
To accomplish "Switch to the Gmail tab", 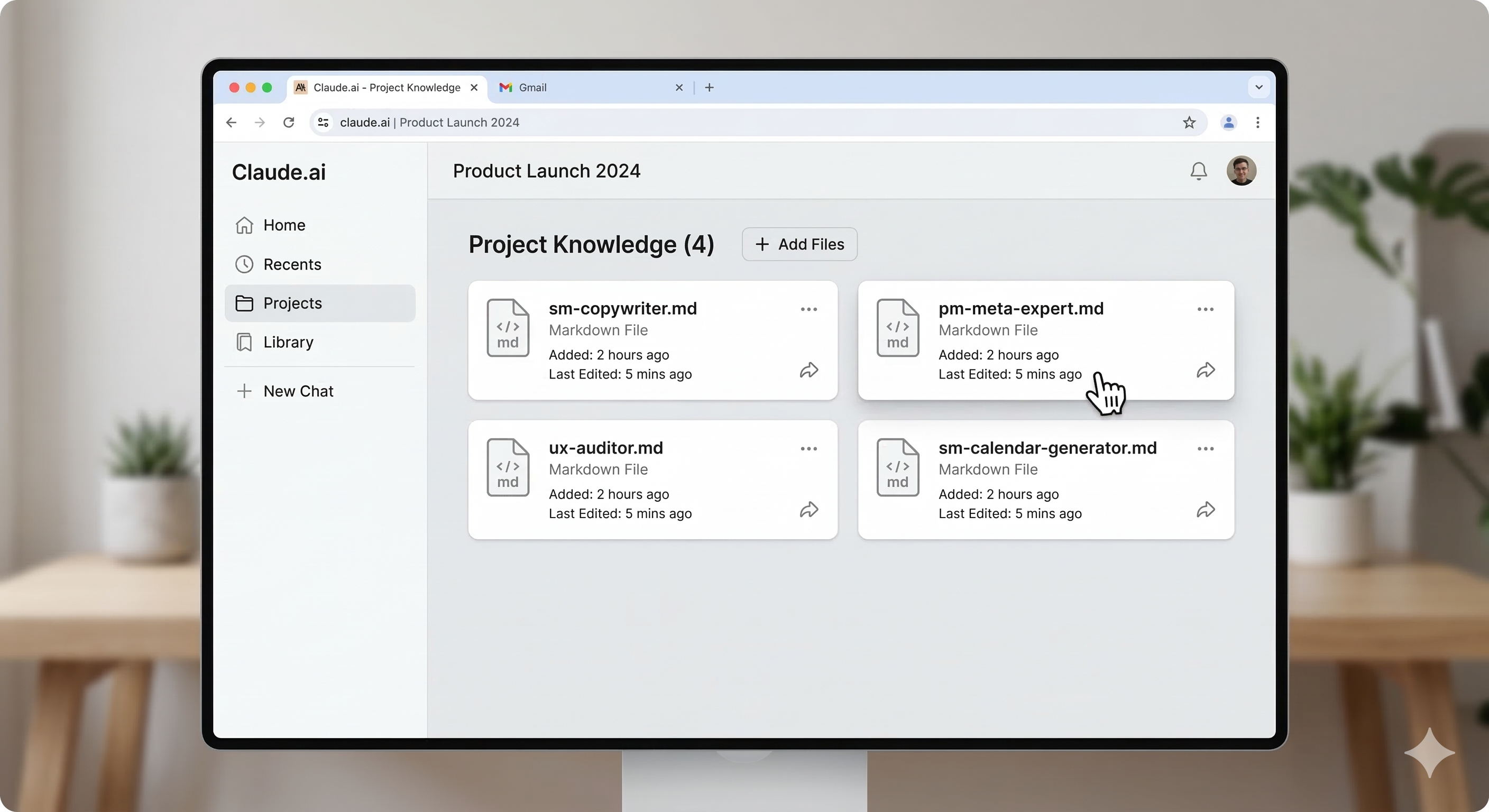I will point(590,87).
